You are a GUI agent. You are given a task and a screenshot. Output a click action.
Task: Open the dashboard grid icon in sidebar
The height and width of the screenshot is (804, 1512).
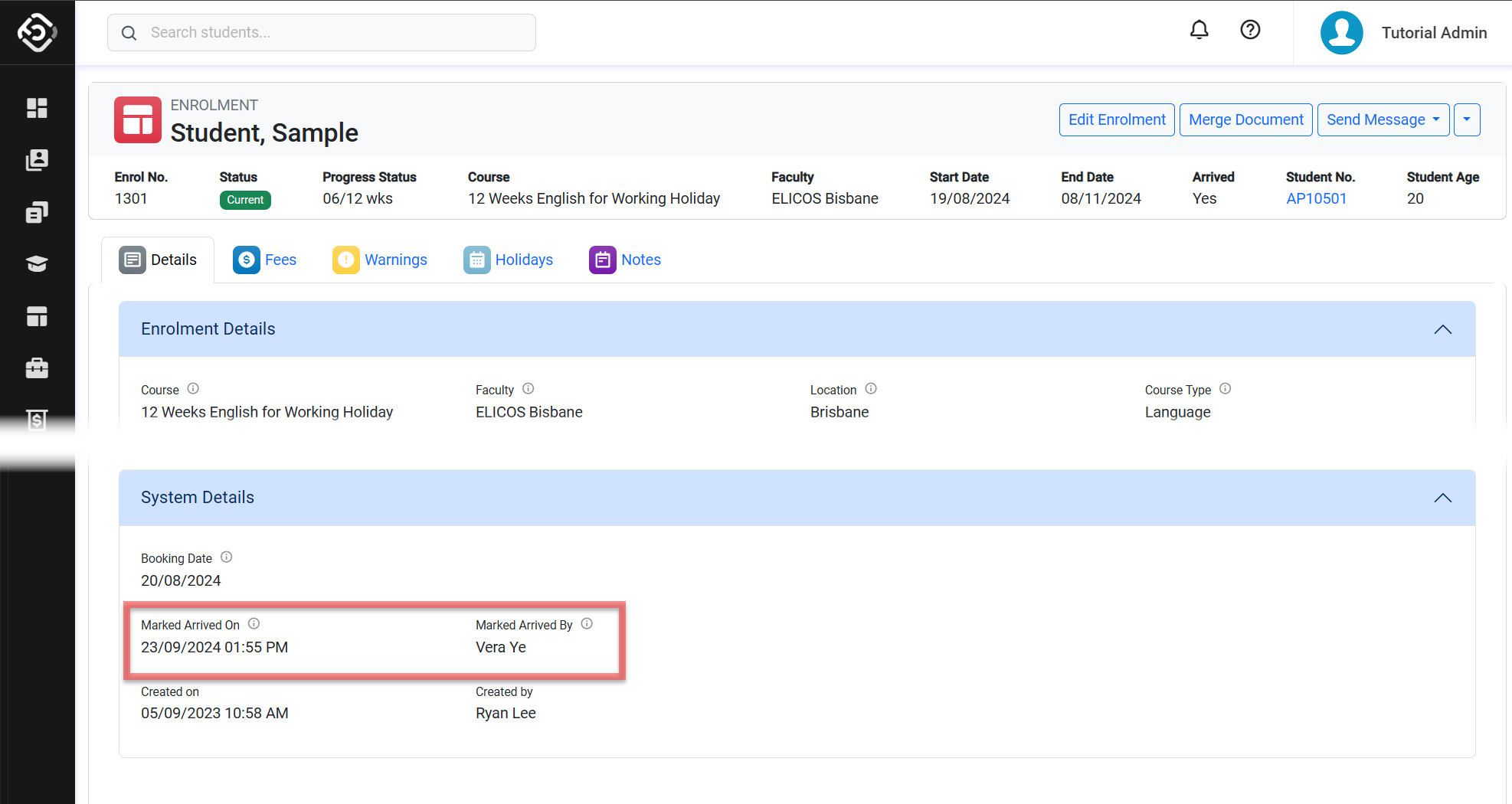37,108
